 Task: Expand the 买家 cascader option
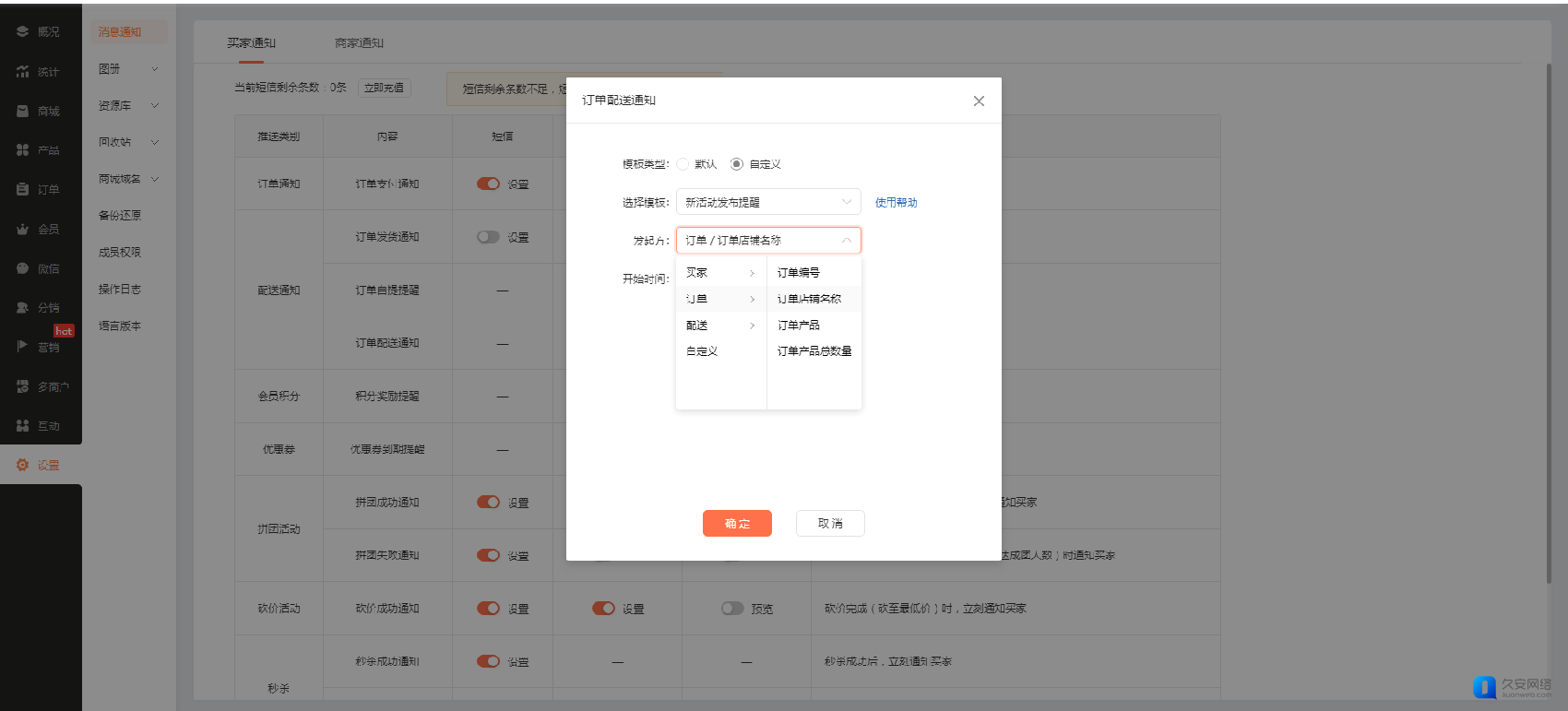[x=720, y=273]
